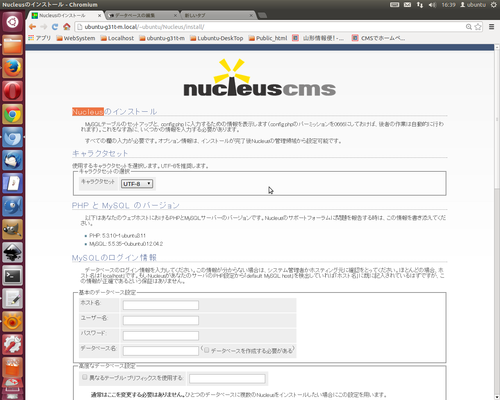Open the zoom magnifier in address bar
The height and width of the screenshot is (400, 500).
click(469, 27)
